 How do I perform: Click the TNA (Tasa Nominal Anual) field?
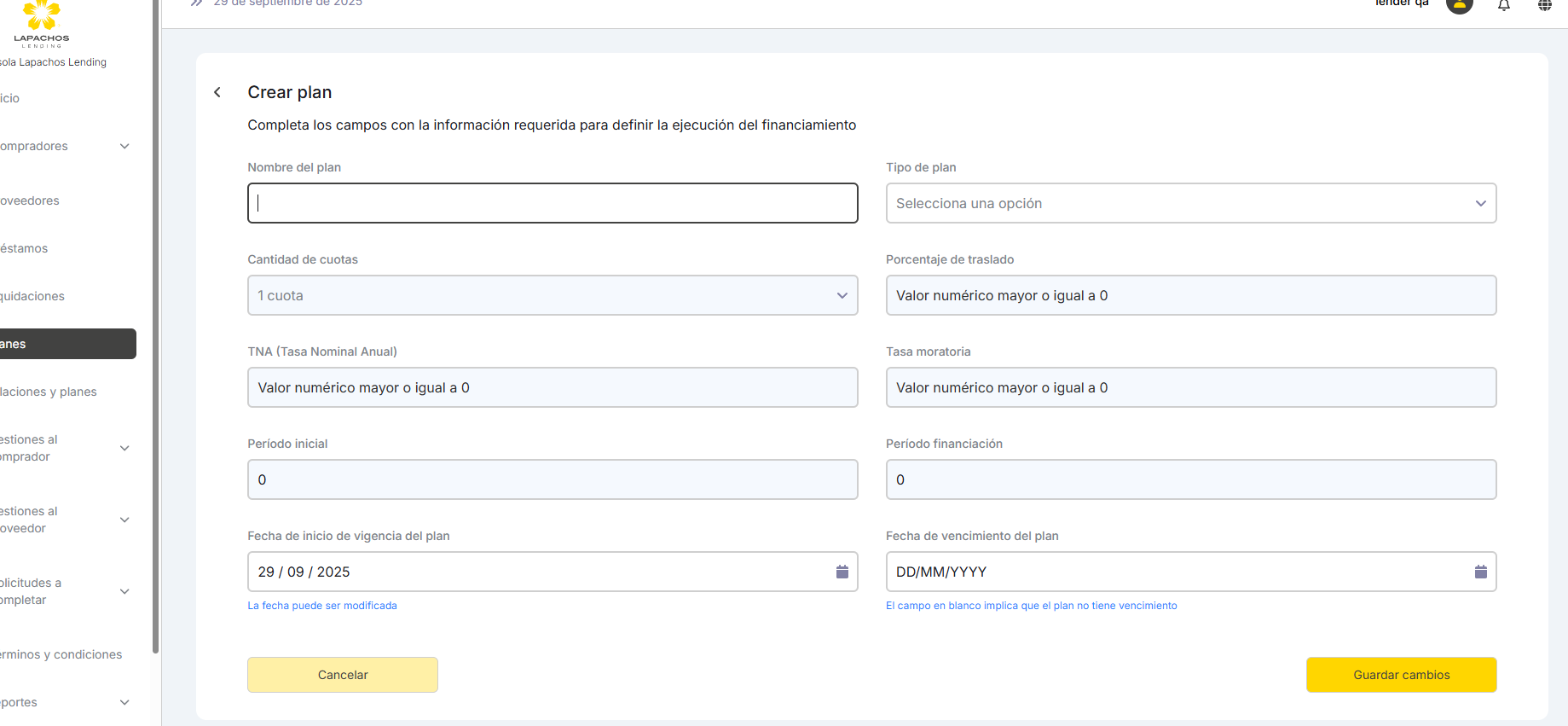(552, 387)
